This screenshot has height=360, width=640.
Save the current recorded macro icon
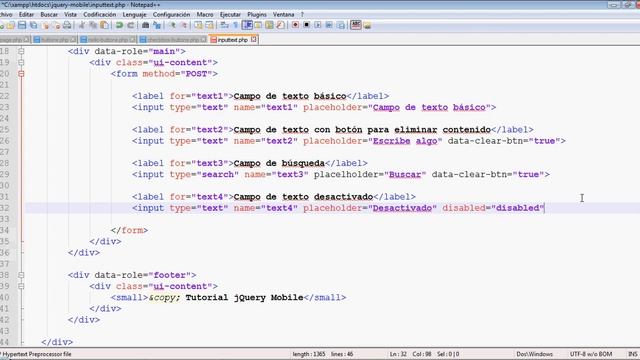click(340, 25)
